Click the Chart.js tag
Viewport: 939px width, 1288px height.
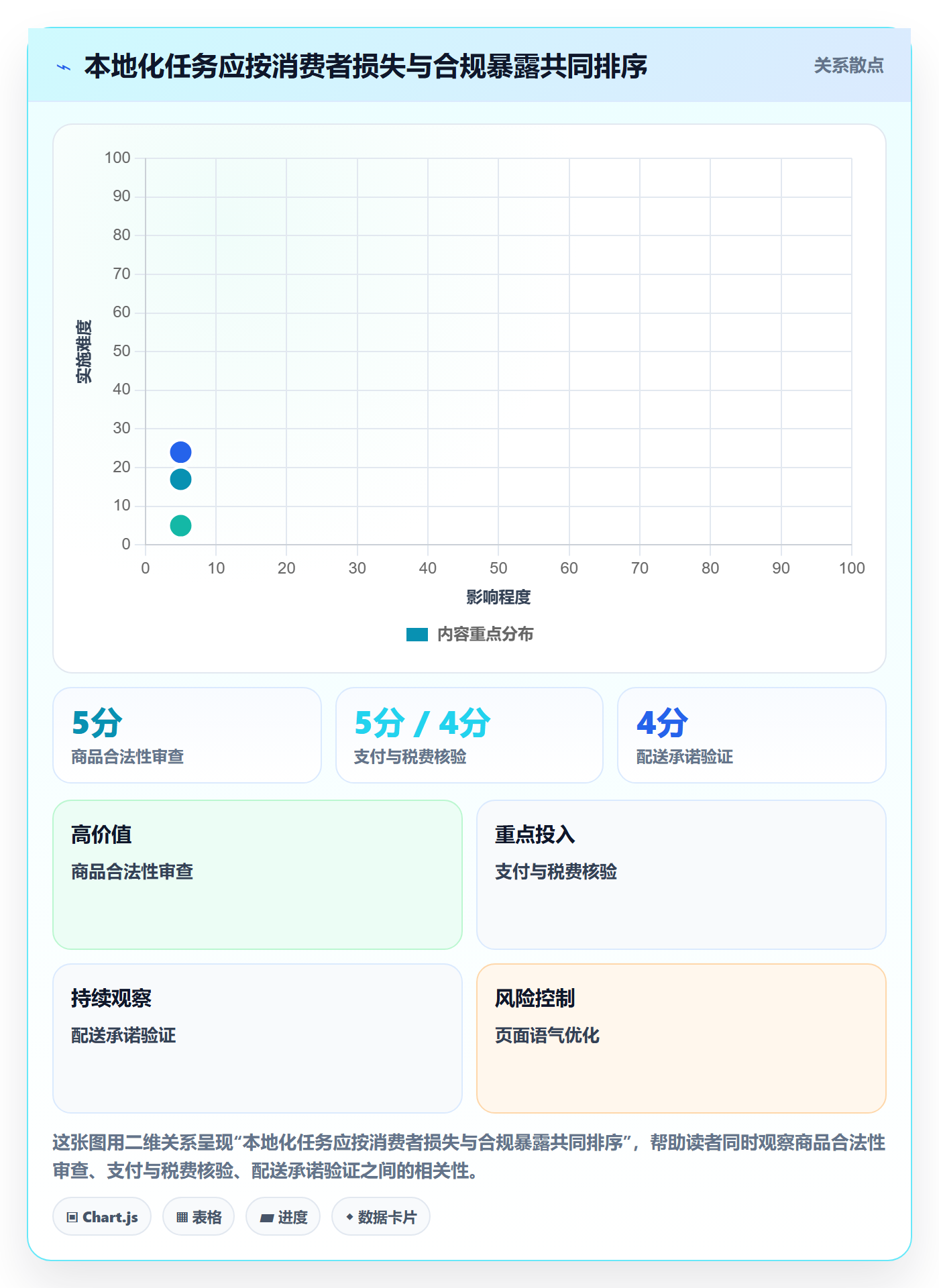102,1217
